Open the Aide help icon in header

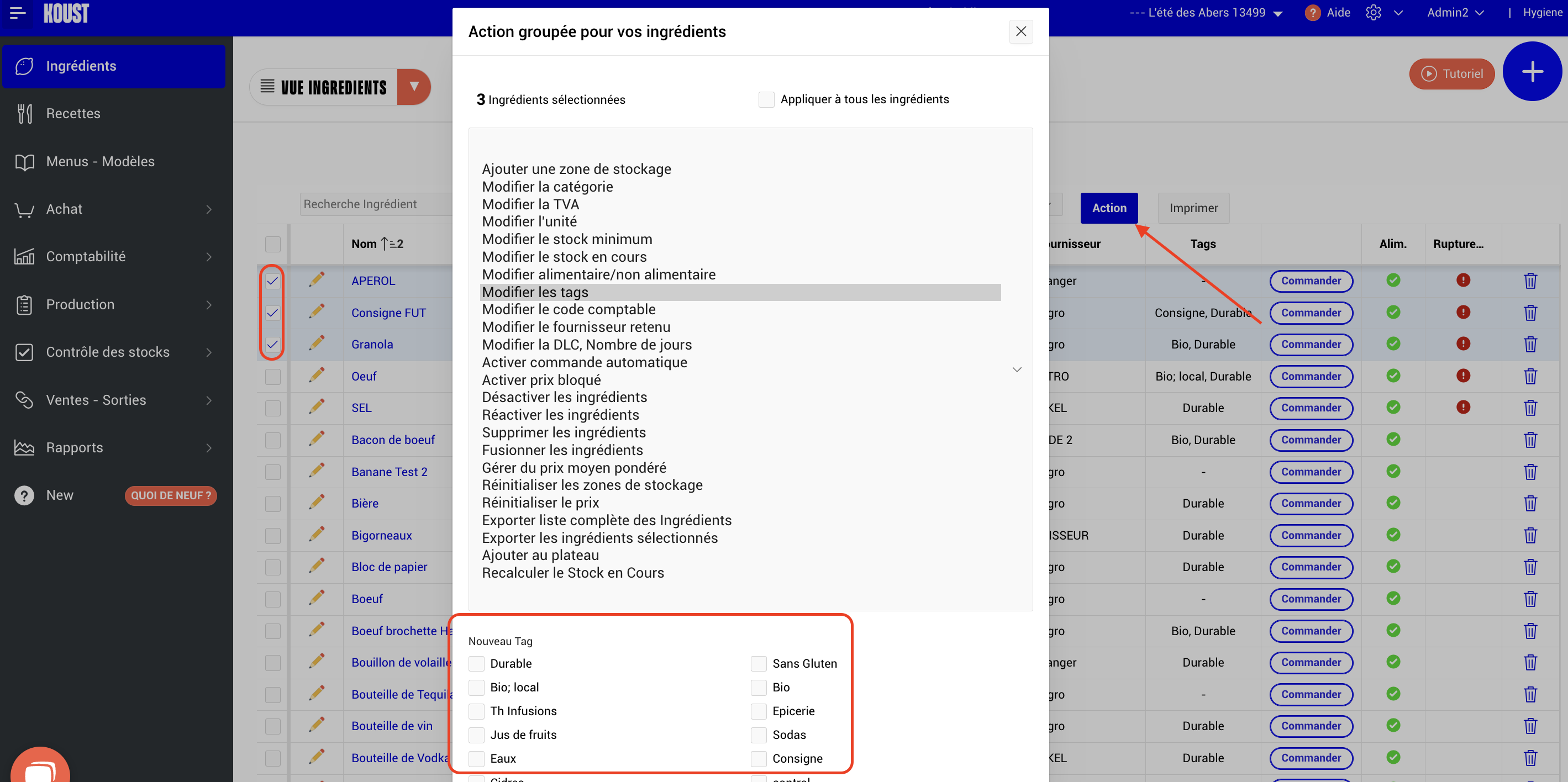click(1312, 13)
